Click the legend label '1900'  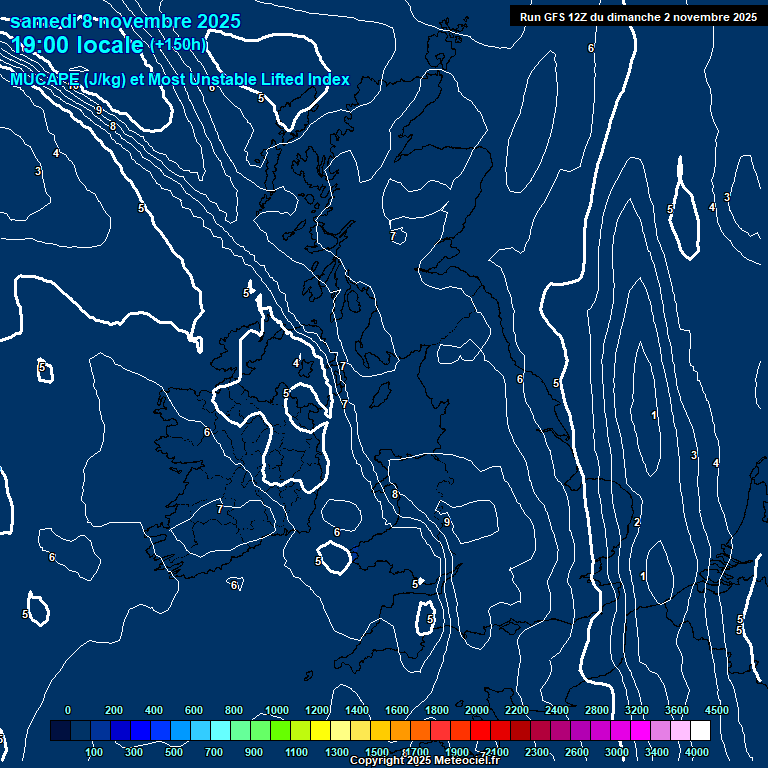point(456,752)
